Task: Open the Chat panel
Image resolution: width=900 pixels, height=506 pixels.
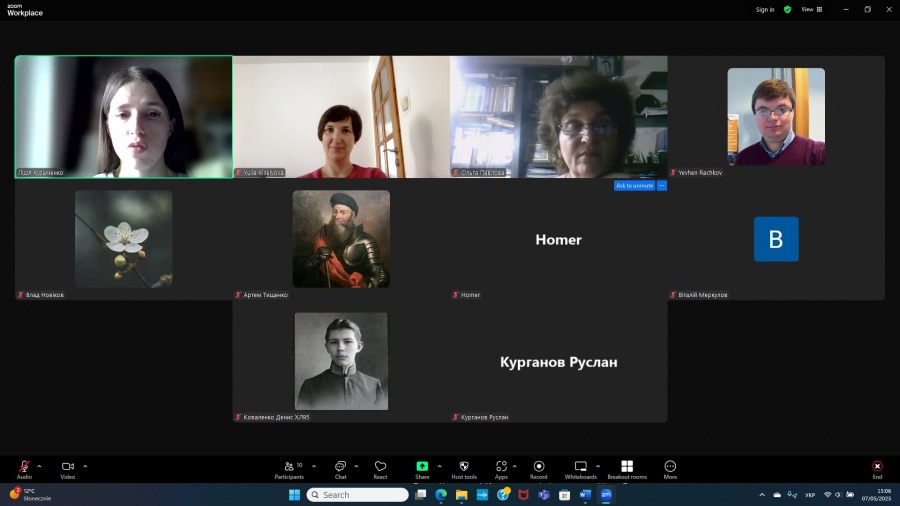Action: click(340, 469)
